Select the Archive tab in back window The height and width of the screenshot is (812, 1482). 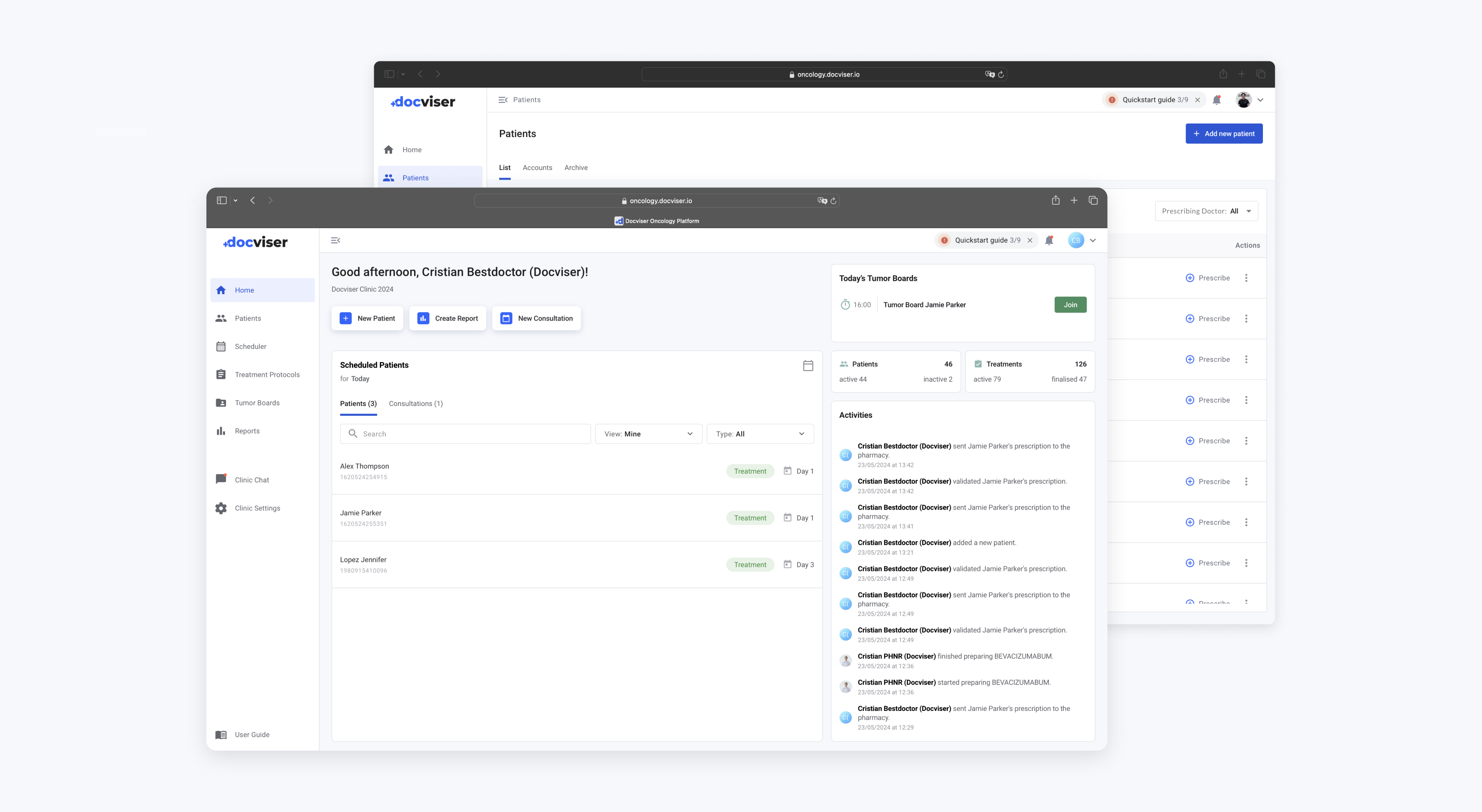point(576,168)
